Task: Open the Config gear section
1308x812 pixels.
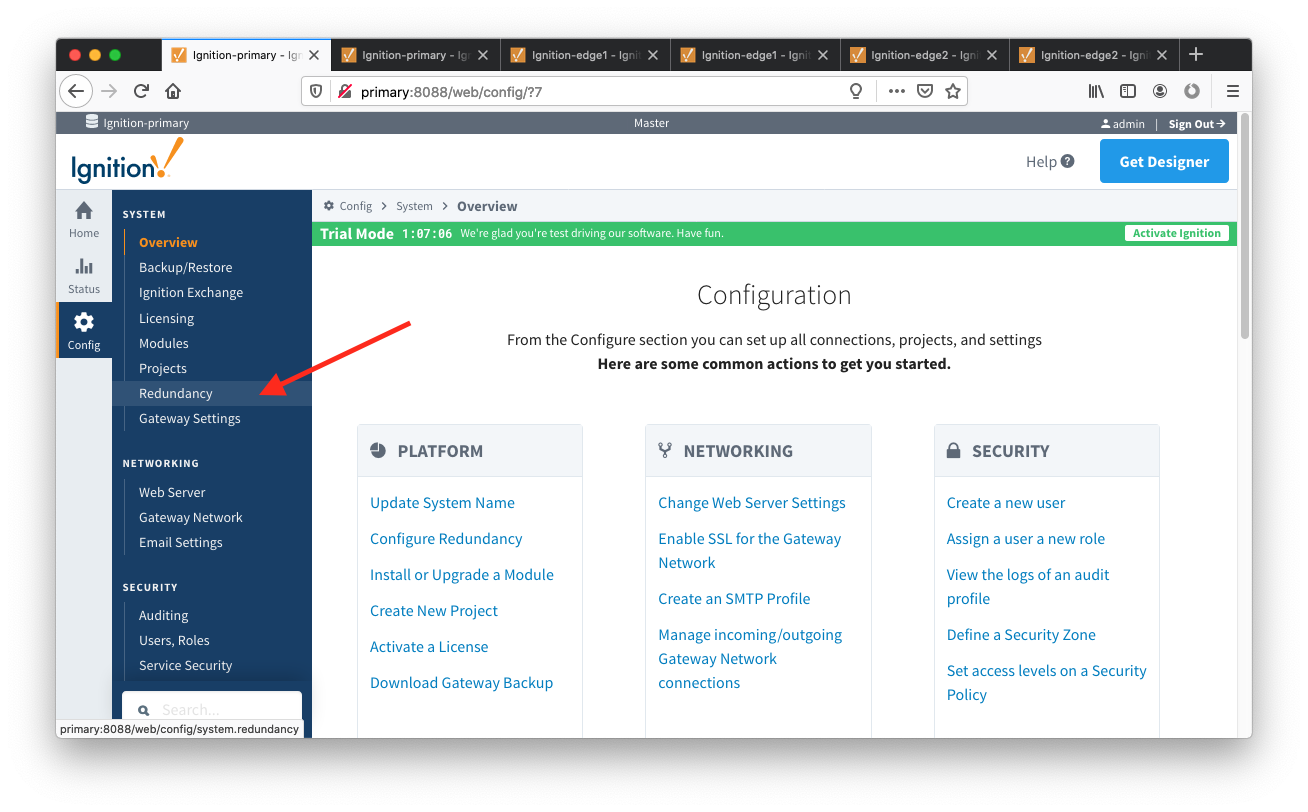Action: [84, 331]
